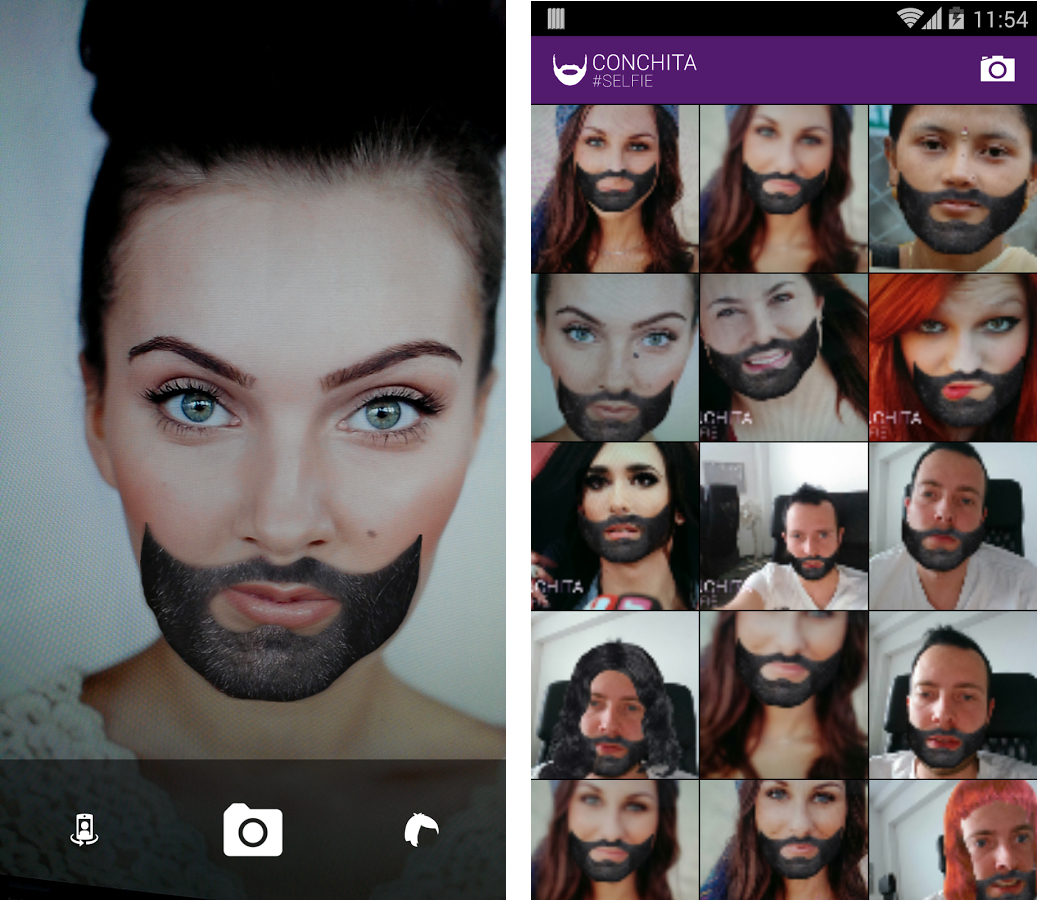Tap the barcode notification icon in the status bar
The image size is (1037, 900).
coord(556,19)
